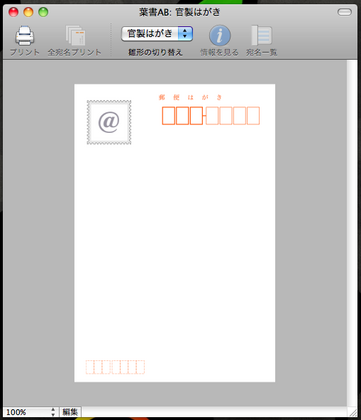Click the プリント printer icon
This screenshot has height=420, width=361.
pyautogui.click(x=24, y=36)
